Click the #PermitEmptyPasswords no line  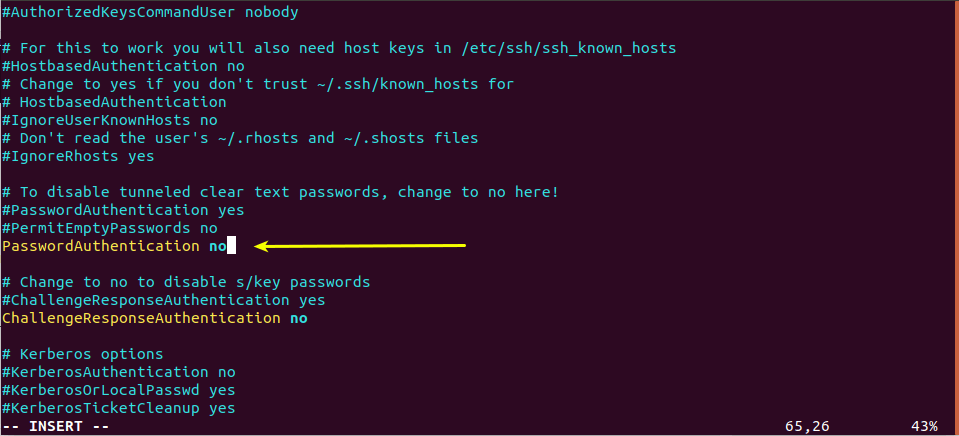click(109, 228)
